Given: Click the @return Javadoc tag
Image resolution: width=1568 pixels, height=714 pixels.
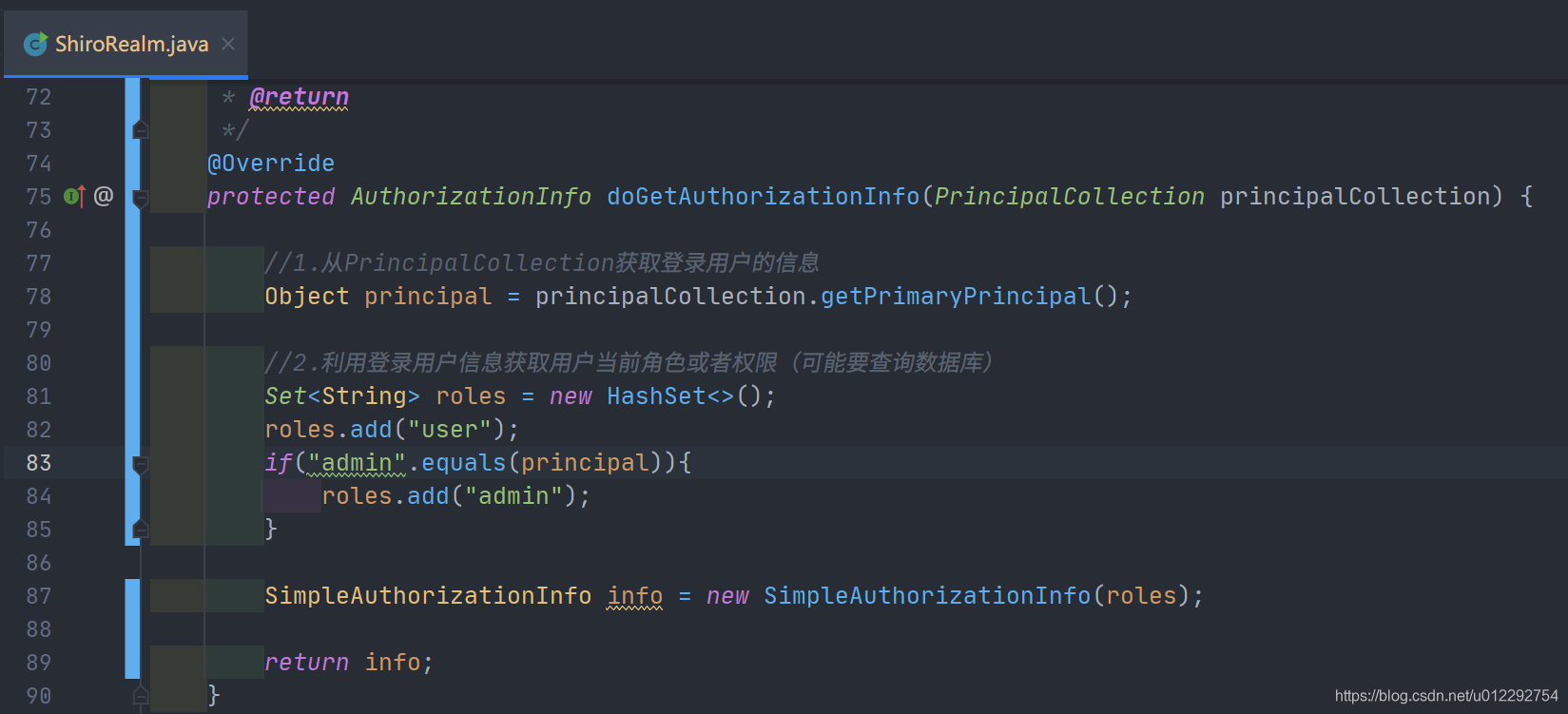Looking at the screenshot, I should tap(299, 97).
